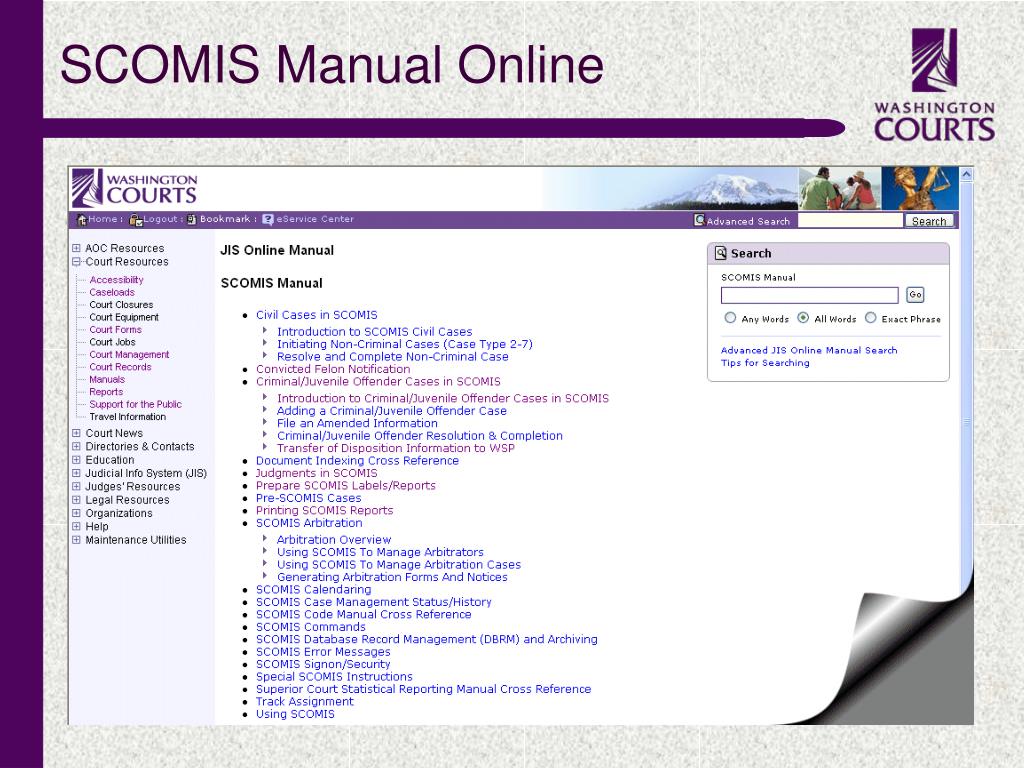1024x768 pixels.
Task: Open the Arbitration Overview link
Action: point(334,540)
